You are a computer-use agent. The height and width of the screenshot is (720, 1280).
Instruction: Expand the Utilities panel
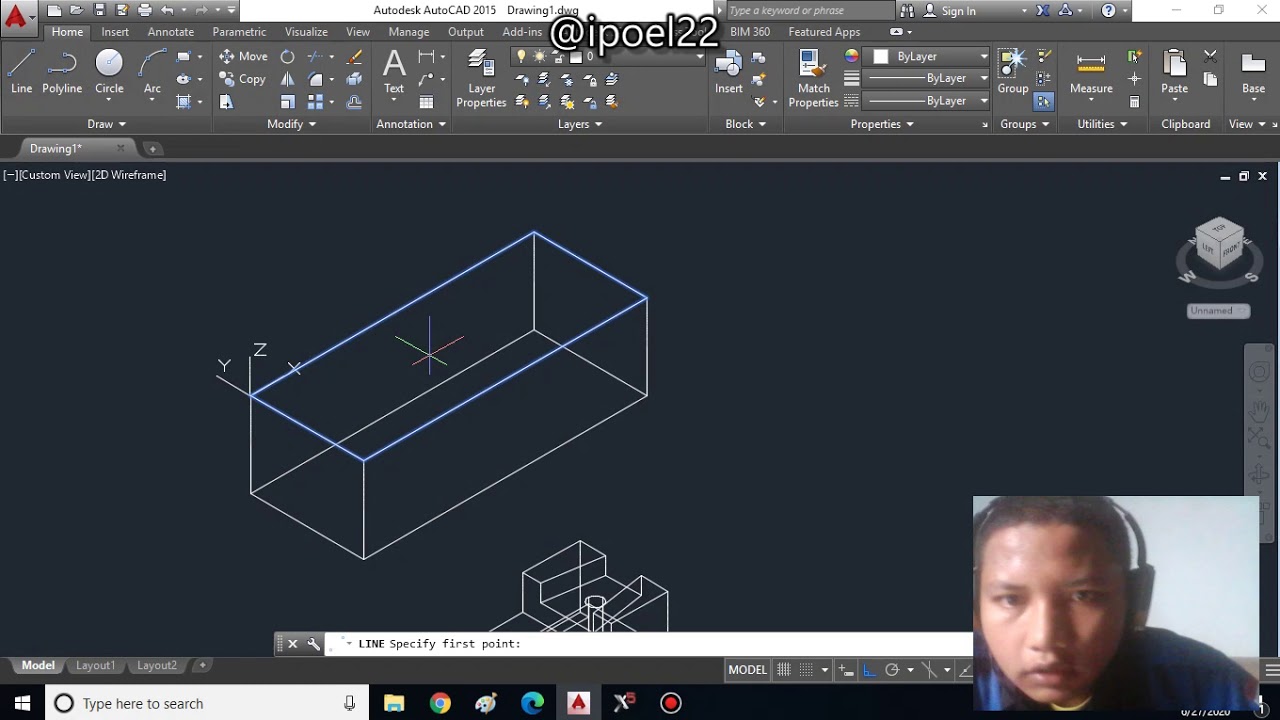pos(1102,124)
